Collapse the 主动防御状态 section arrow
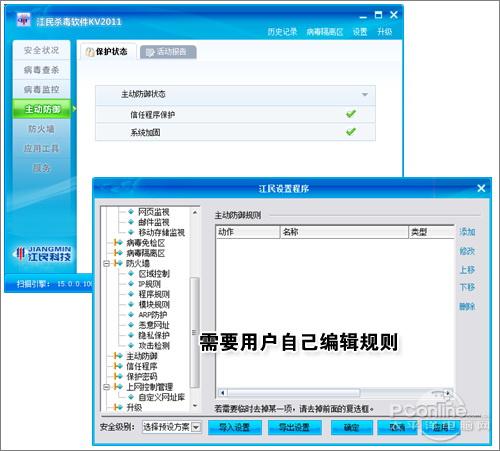 coord(365,95)
